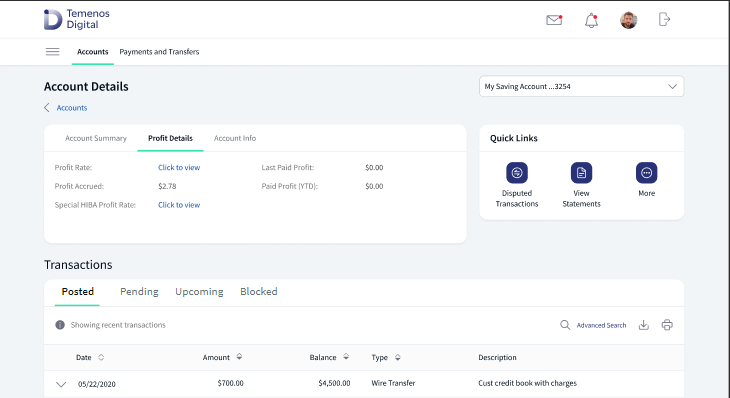Open the hamburger menu
Screen dimensions: 730x398
53,52
